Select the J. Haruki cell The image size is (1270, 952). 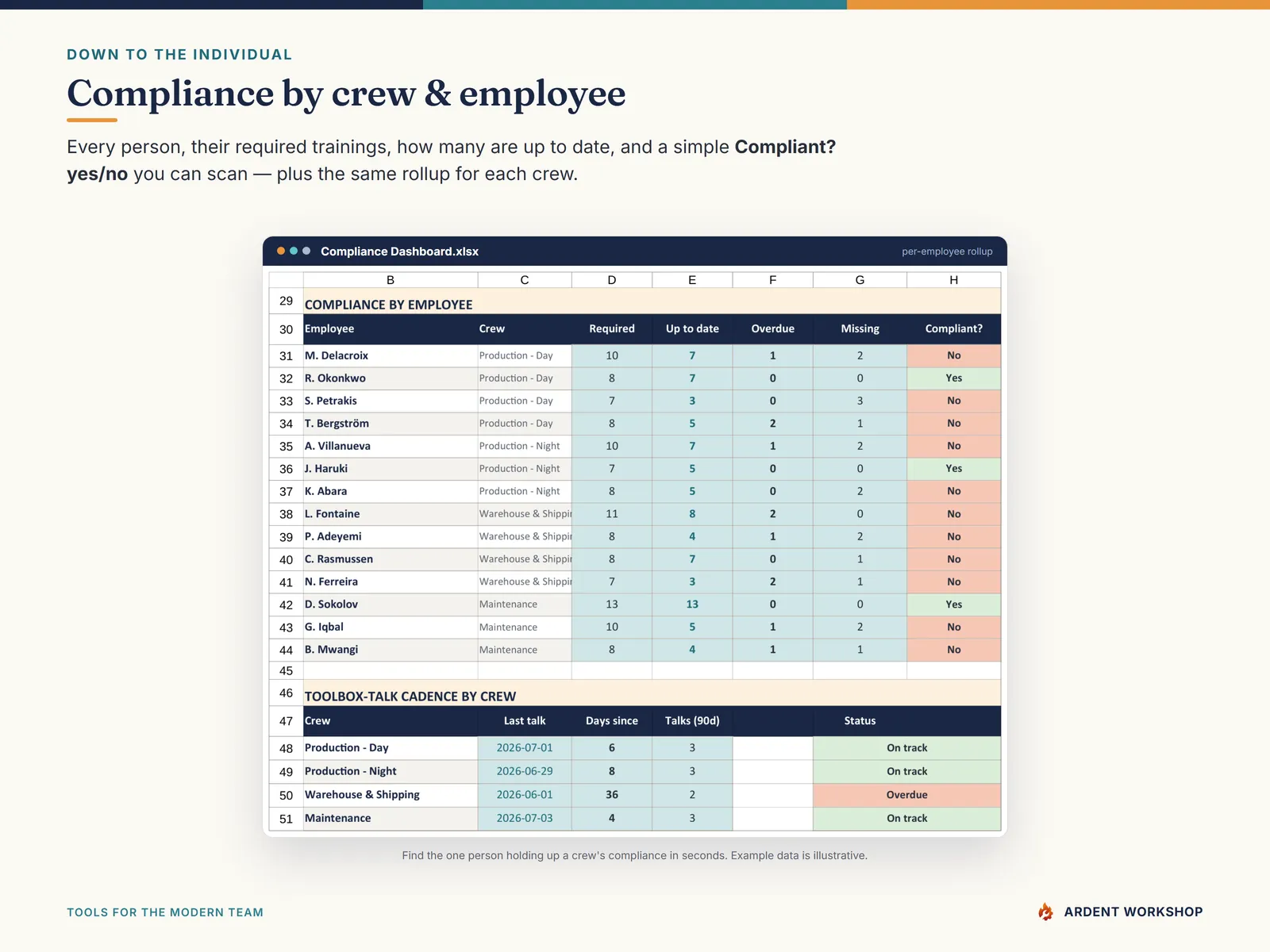(391, 469)
